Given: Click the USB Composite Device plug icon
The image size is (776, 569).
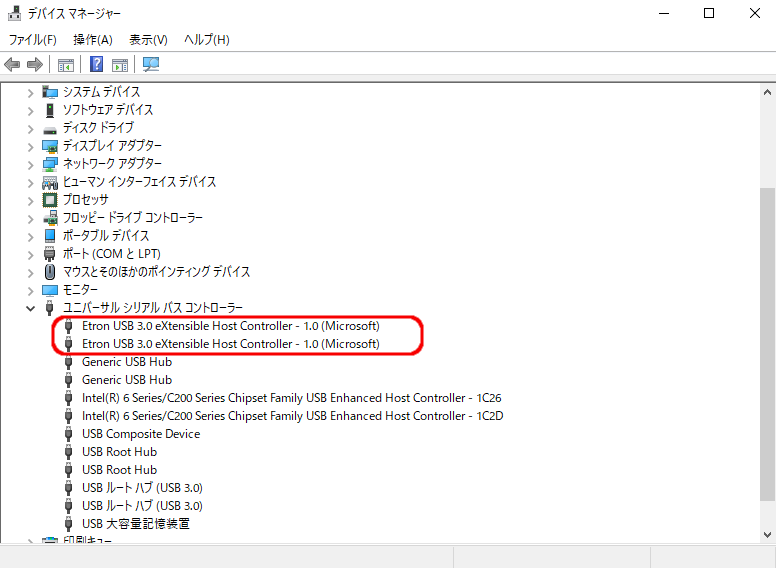Looking at the screenshot, I should click(x=69, y=434).
